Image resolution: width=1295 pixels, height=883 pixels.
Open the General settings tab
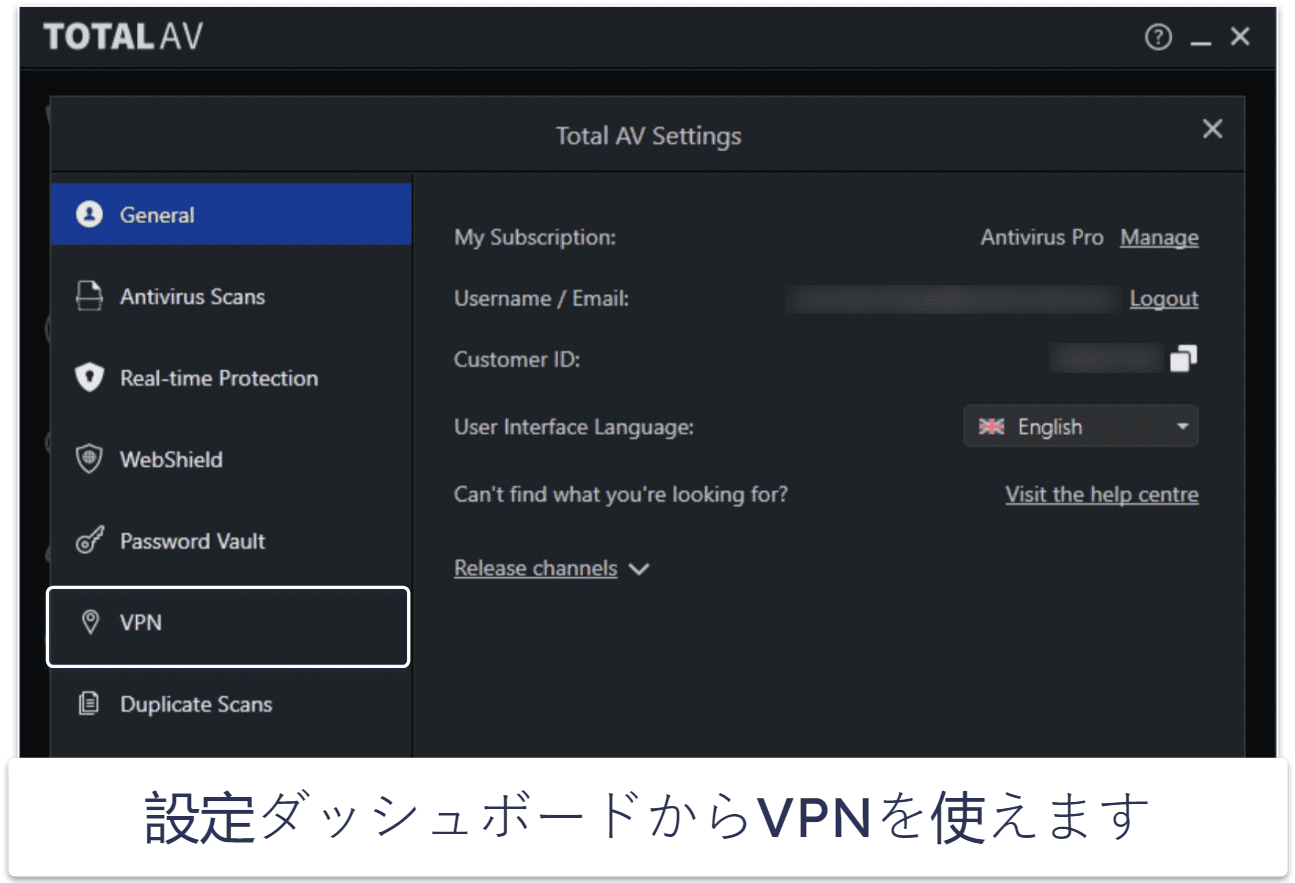coord(231,214)
